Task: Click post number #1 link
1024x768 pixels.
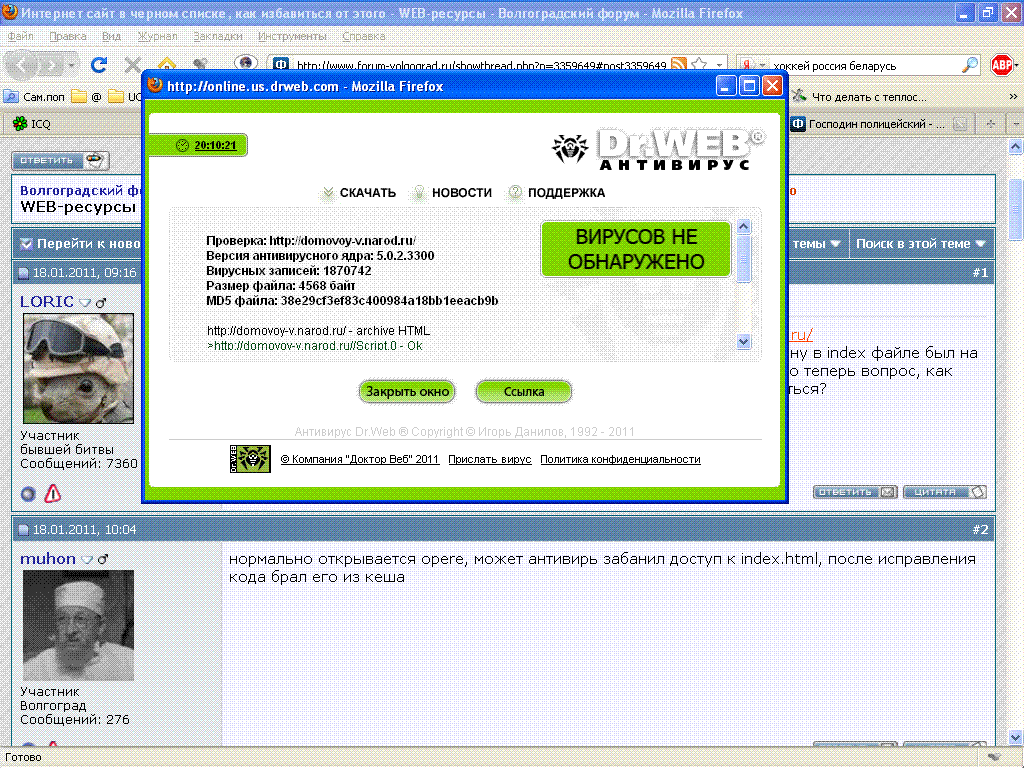Action: pyautogui.click(x=980, y=272)
